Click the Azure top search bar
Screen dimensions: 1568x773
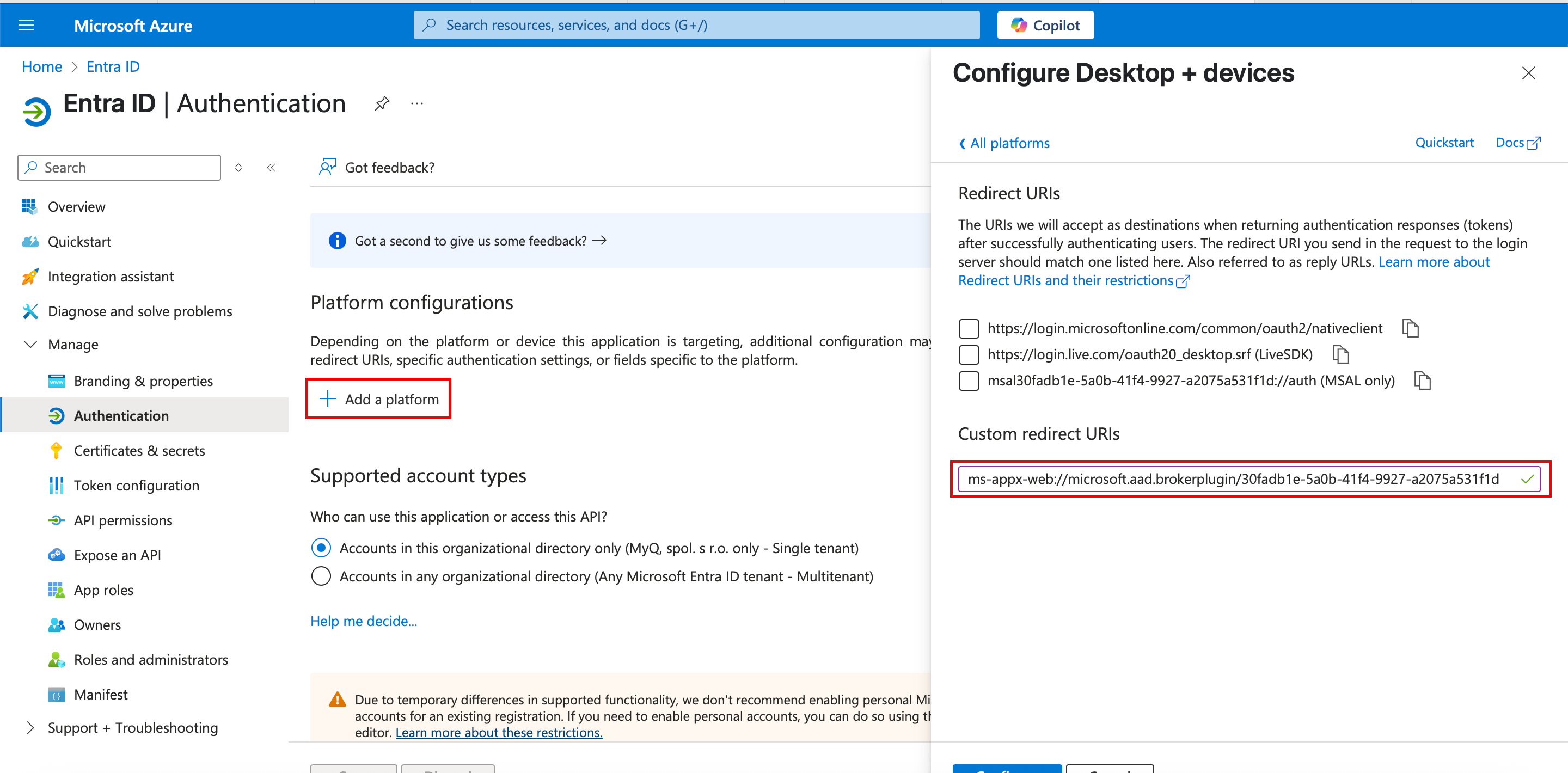[696, 25]
